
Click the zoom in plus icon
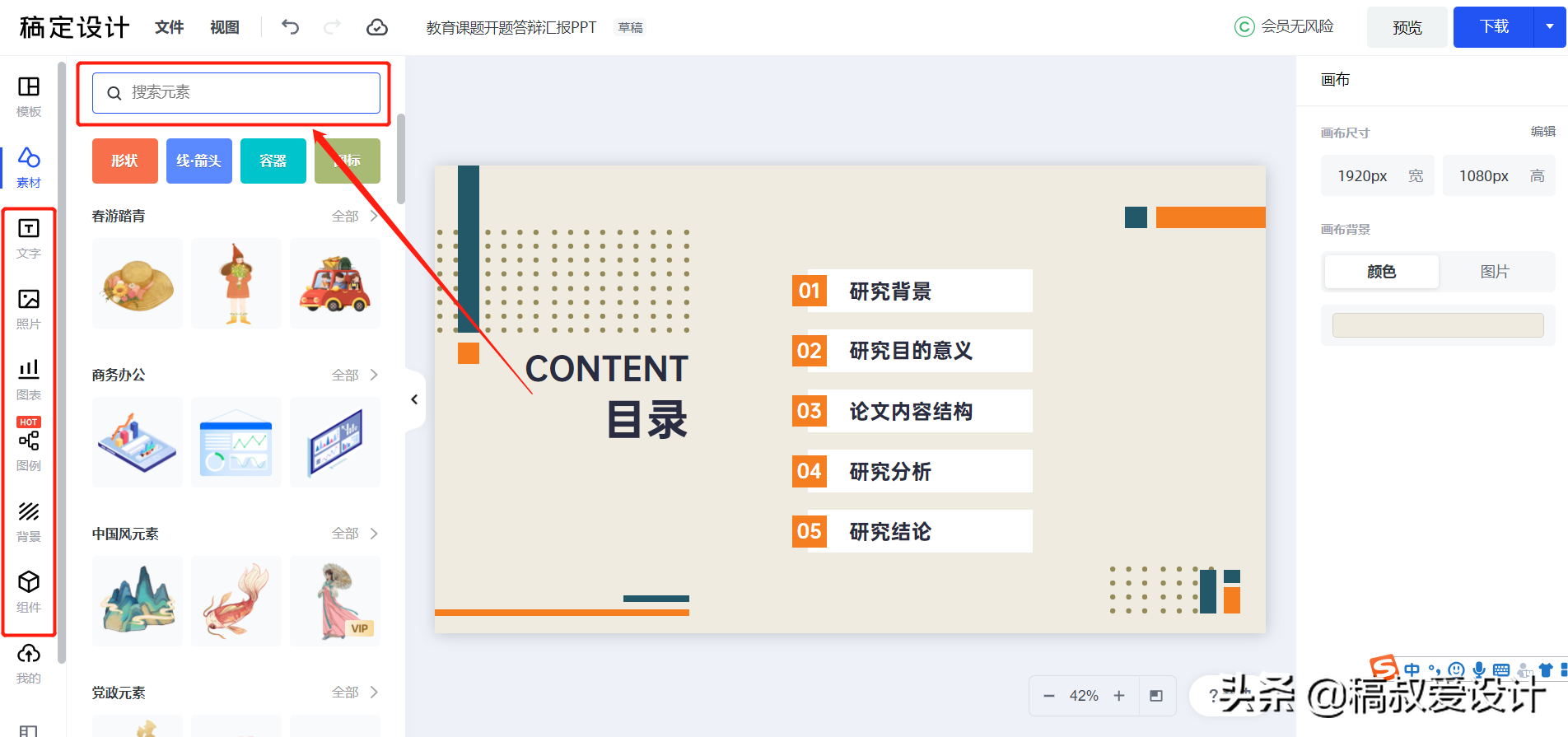1119,696
